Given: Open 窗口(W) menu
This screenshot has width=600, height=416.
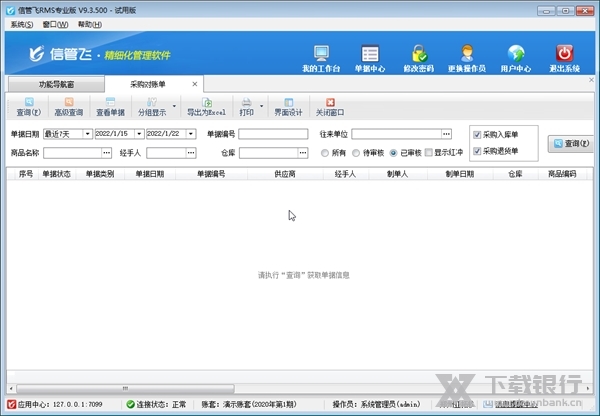Looking at the screenshot, I should (x=55, y=24).
